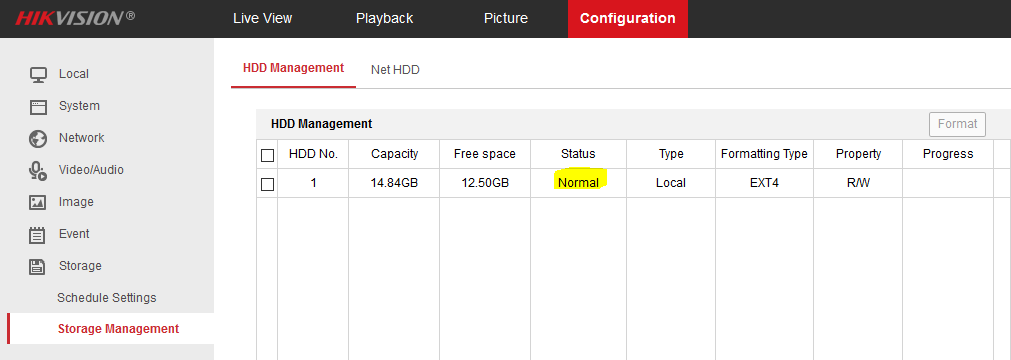Switch to the Net HDD tab
The height and width of the screenshot is (360, 1011).
click(395, 70)
